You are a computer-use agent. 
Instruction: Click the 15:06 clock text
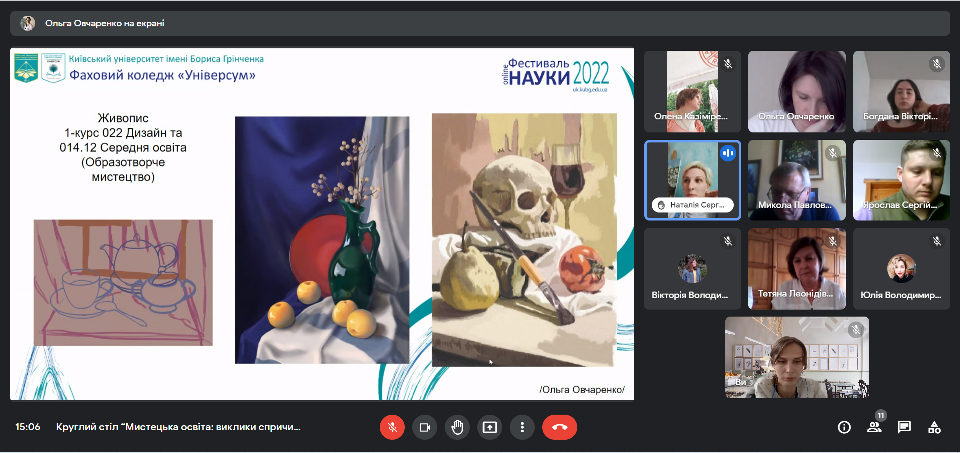pyautogui.click(x=28, y=427)
